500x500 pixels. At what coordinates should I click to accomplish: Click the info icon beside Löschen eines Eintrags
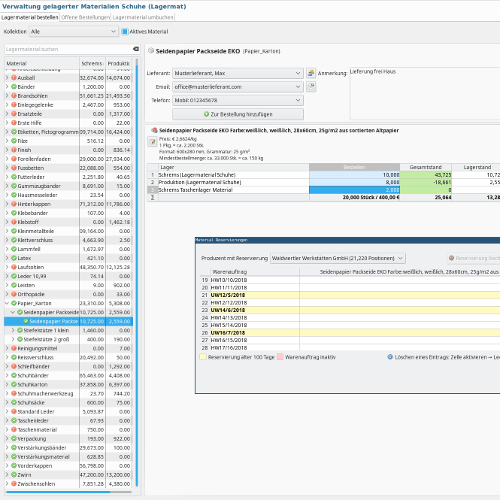(x=390, y=357)
